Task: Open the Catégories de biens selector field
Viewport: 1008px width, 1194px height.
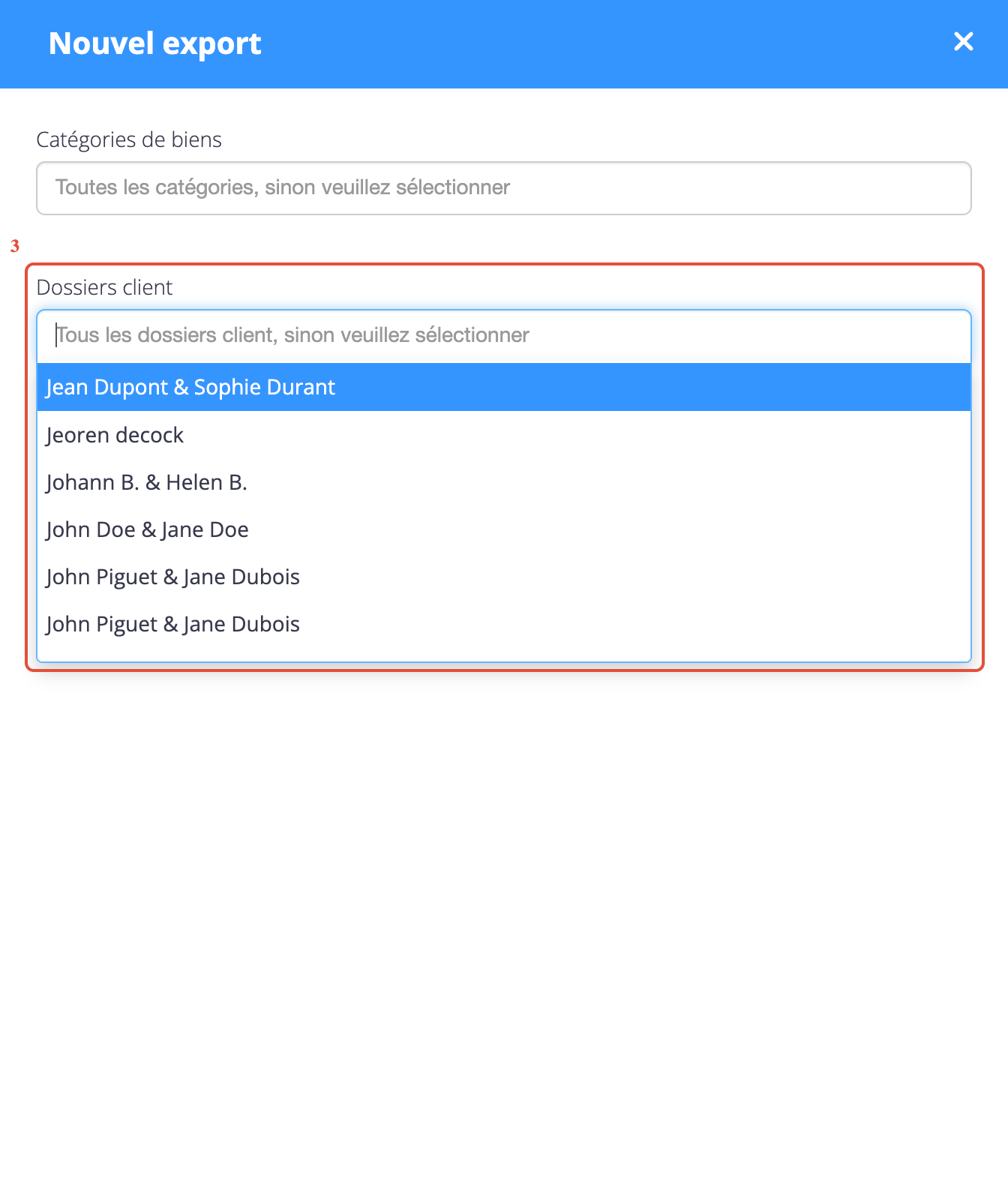Action: click(x=504, y=188)
